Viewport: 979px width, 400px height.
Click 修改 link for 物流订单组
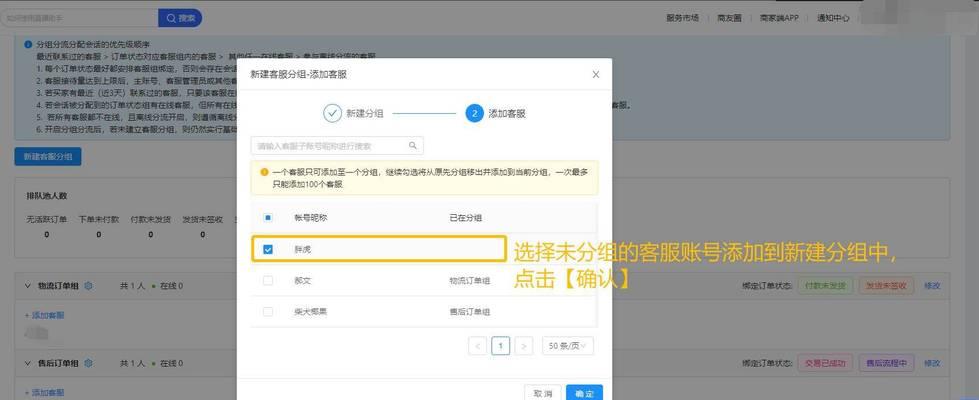pos(932,286)
